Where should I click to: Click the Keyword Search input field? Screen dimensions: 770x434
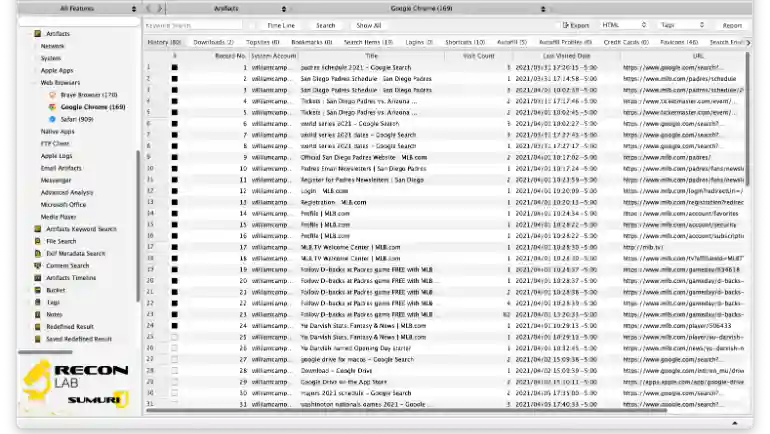coord(193,25)
